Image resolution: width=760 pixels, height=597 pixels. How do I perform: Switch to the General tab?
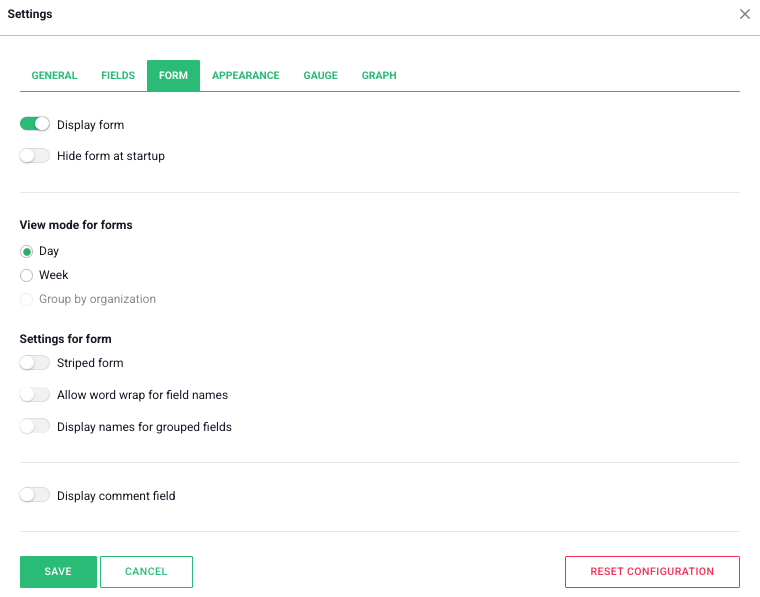(x=54, y=76)
